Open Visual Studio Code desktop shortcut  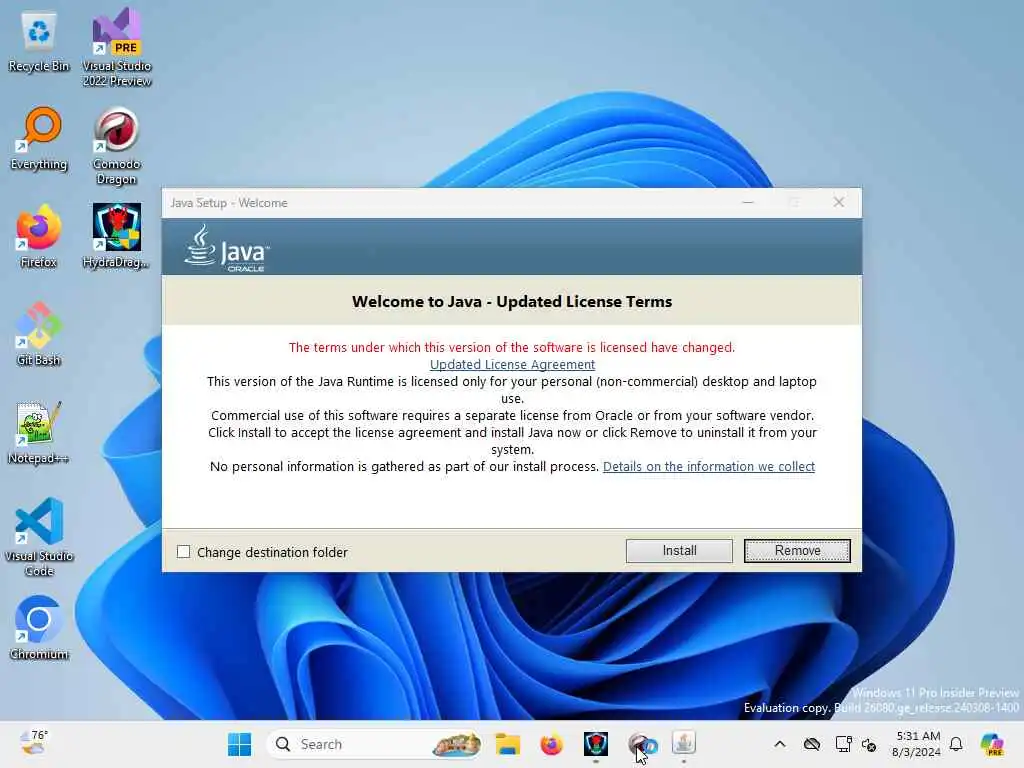coord(39,537)
